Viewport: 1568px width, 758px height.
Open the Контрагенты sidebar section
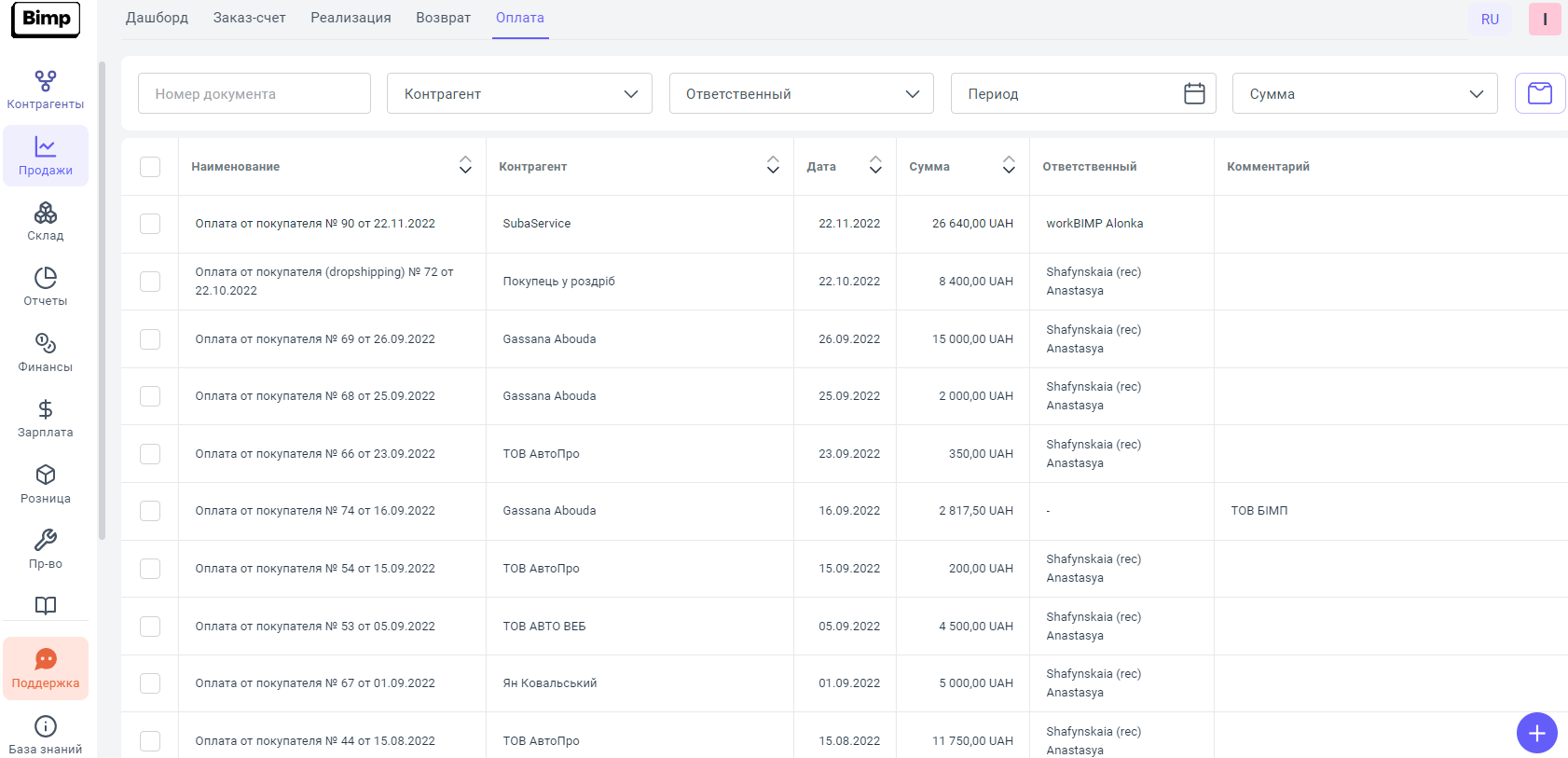(45, 90)
